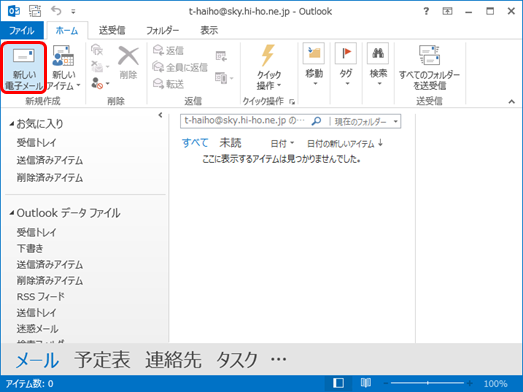Viewport: 523px width, 392px height.
Task: Open the 送信トレイ outbox folder
Action: (x=37, y=313)
